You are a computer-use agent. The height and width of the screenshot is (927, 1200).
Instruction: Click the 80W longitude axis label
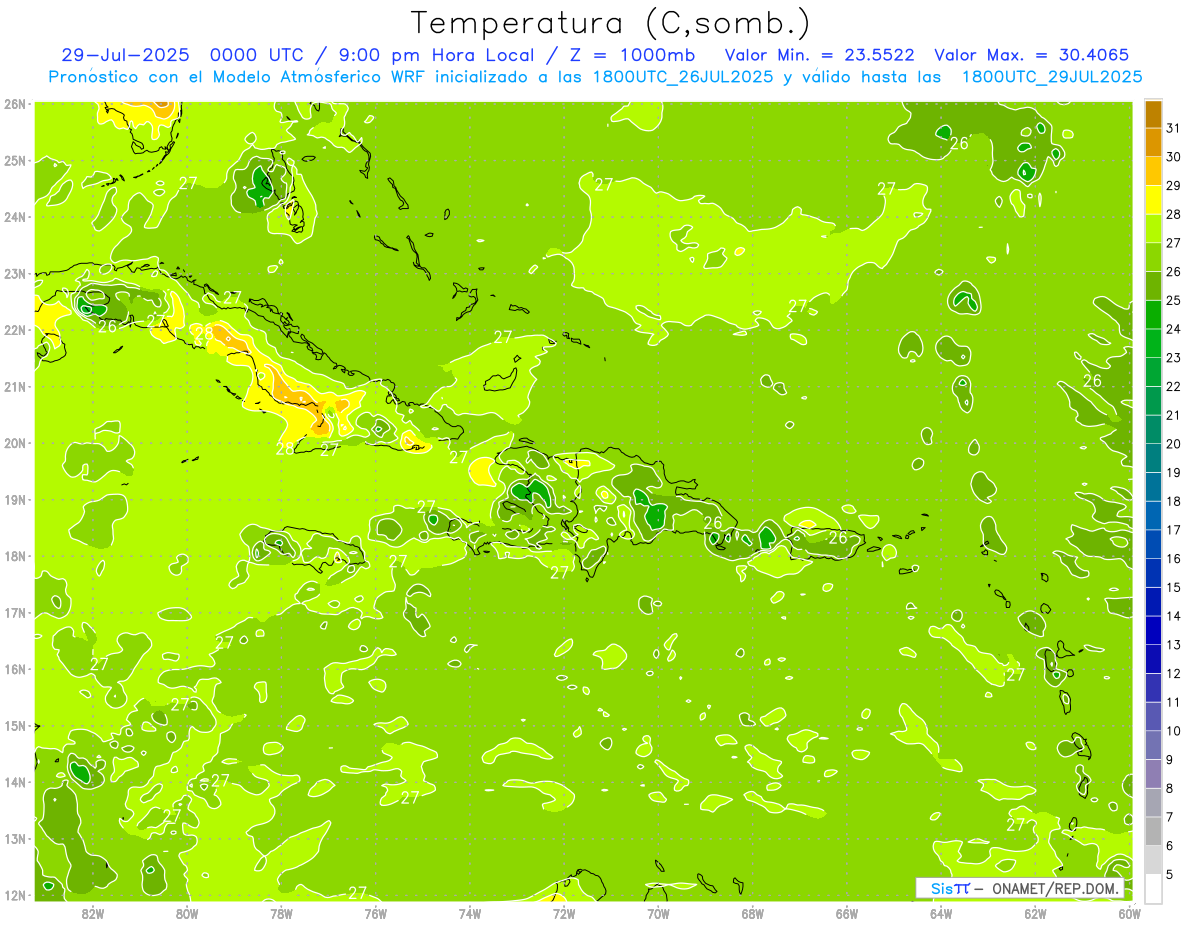pos(187,913)
